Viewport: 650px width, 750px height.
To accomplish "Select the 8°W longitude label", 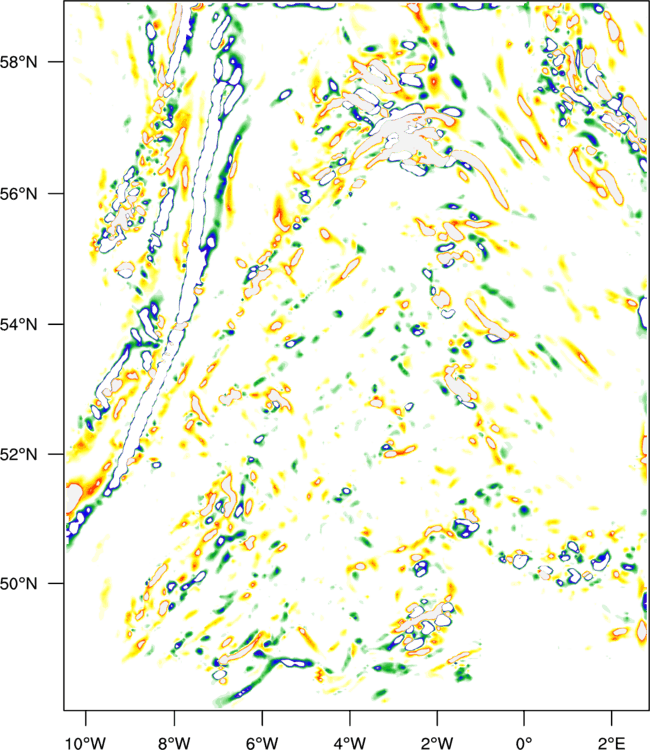I will point(174,742).
